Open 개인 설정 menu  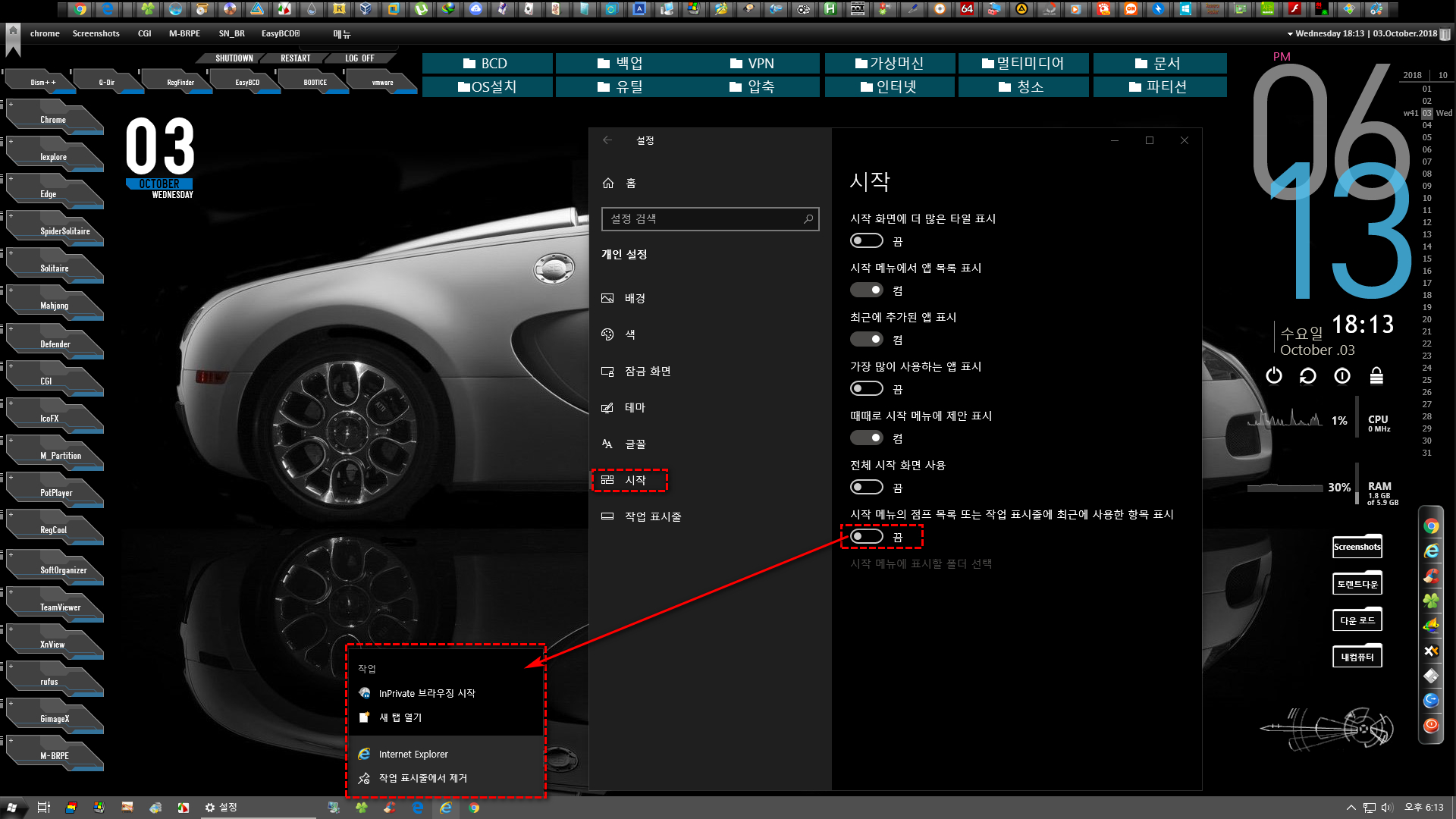(624, 254)
